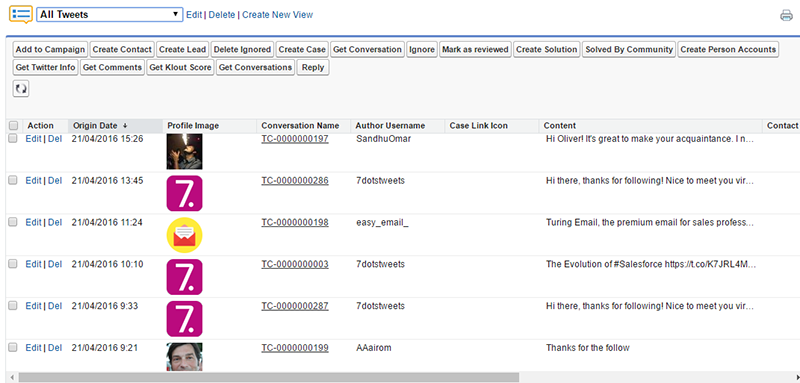Toggle the select-all checkbox in header row
This screenshot has height=383, width=800.
coord(13,125)
